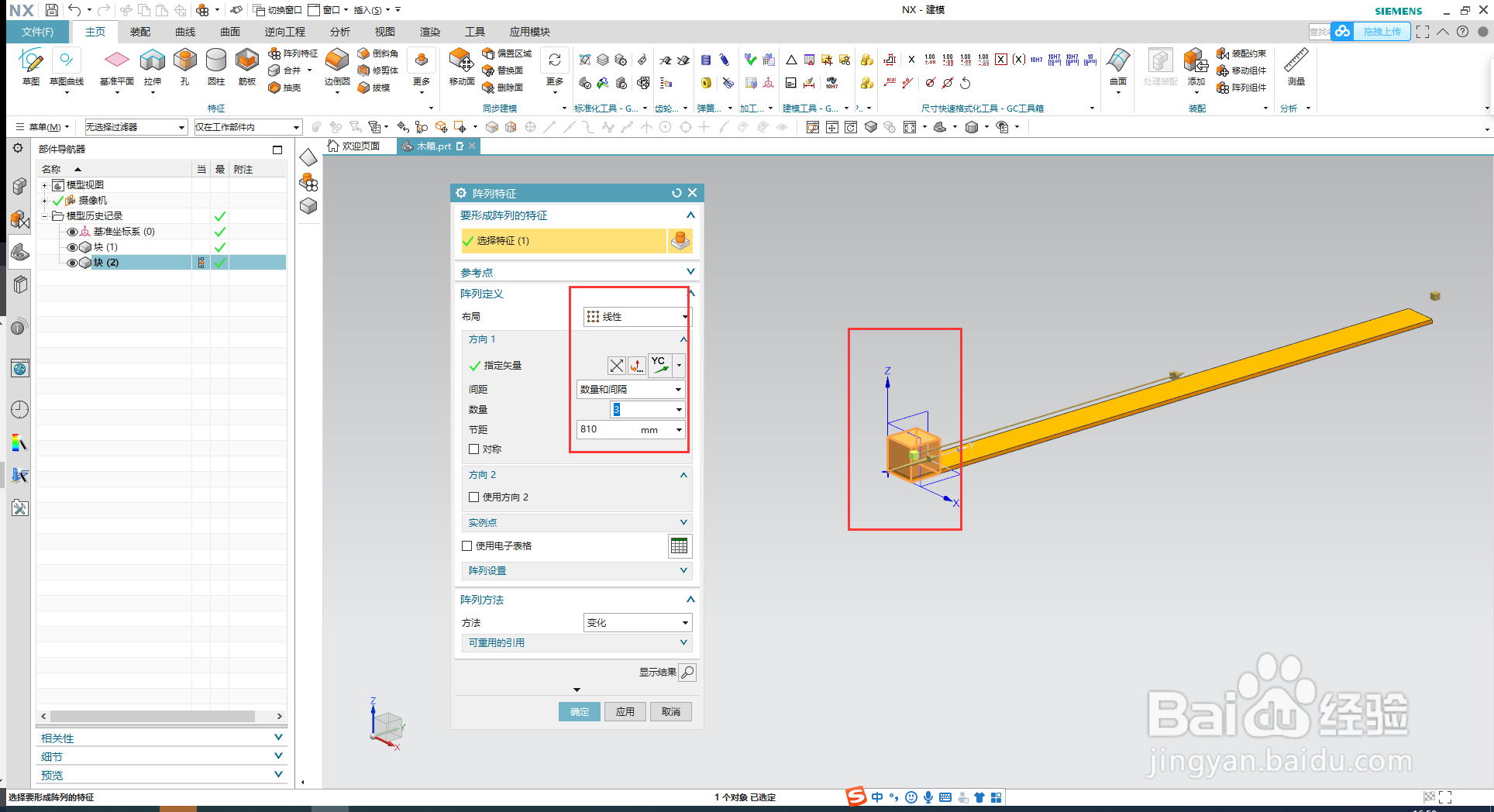The width and height of the screenshot is (1494, 812).
Task: Expand the 实例点 section
Action: (x=577, y=522)
